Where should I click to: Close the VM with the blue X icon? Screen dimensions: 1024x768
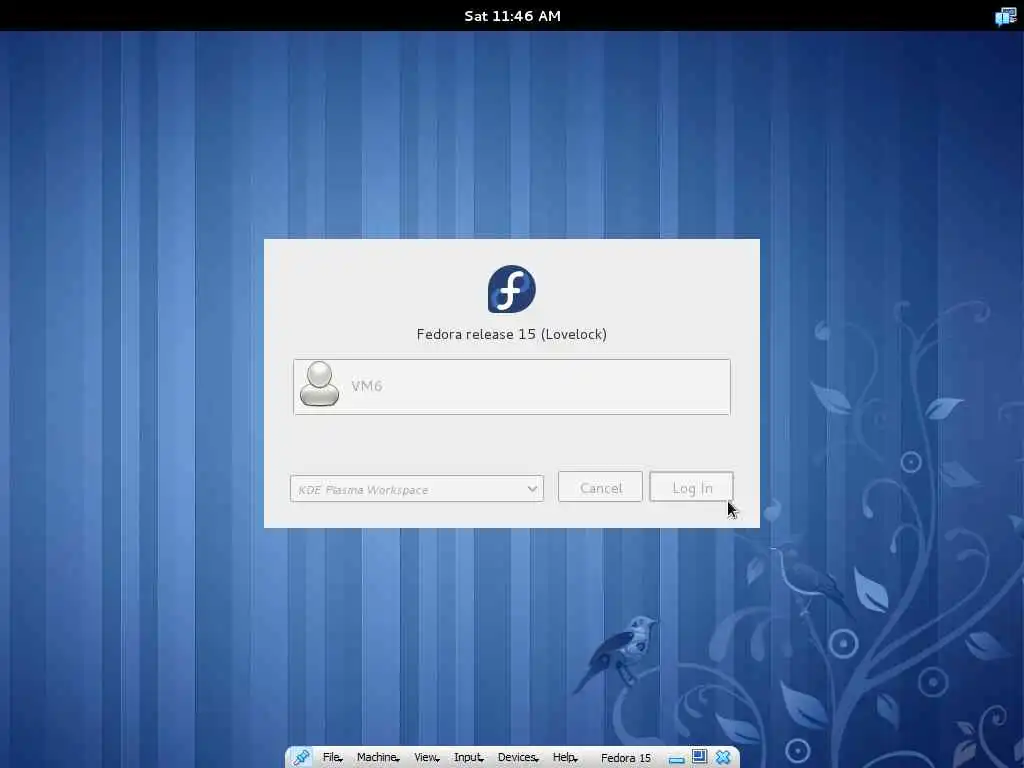pos(722,758)
